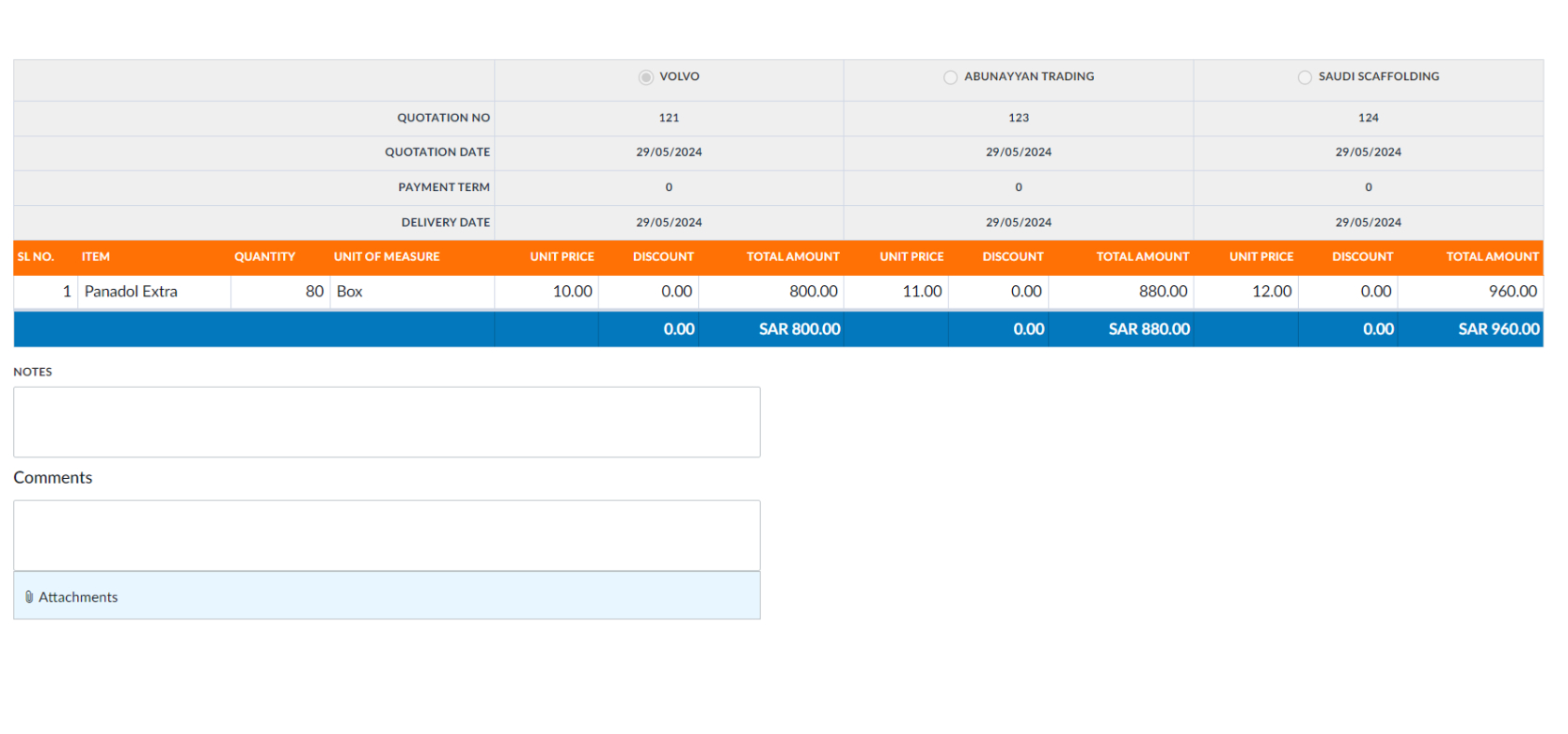Click the Panadol Extra item cell
The width and height of the screenshot is (1568, 734).
[x=154, y=292]
